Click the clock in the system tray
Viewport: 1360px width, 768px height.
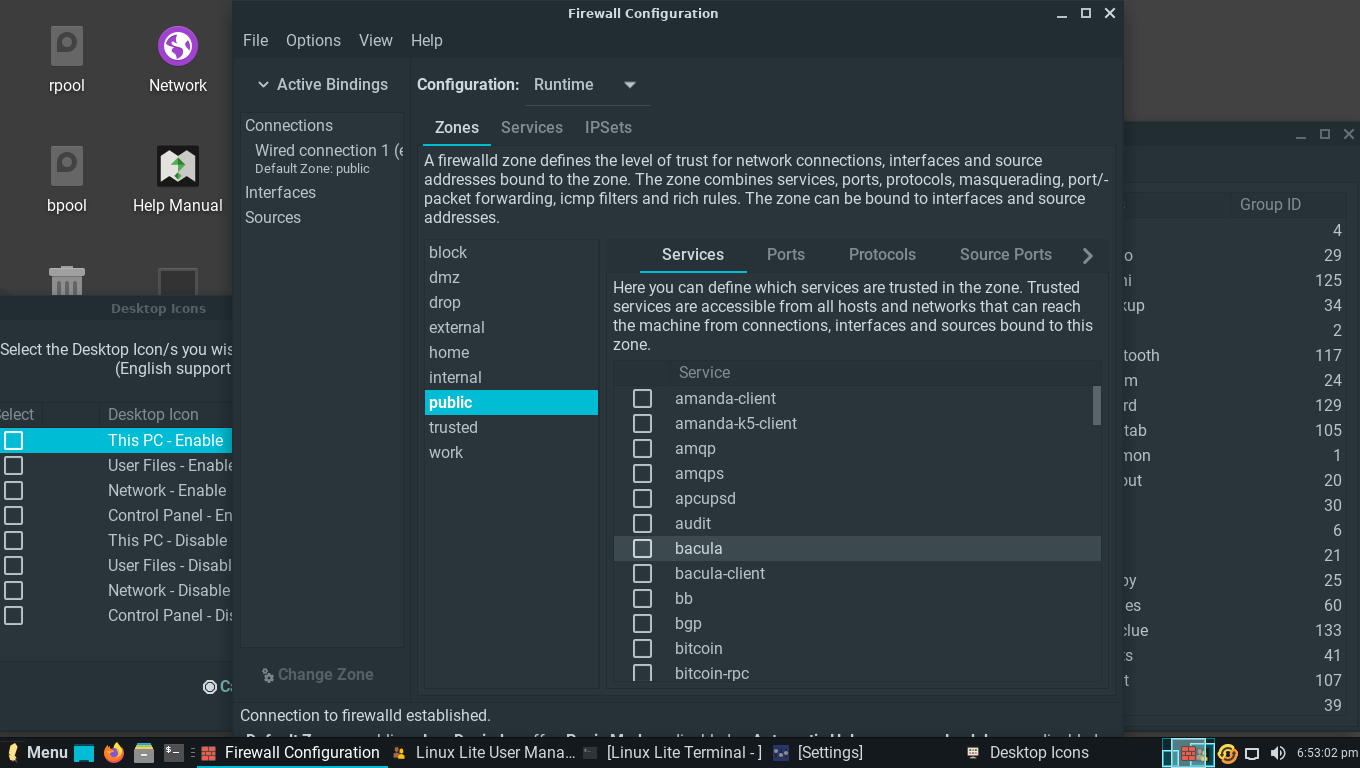(x=1326, y=753)
